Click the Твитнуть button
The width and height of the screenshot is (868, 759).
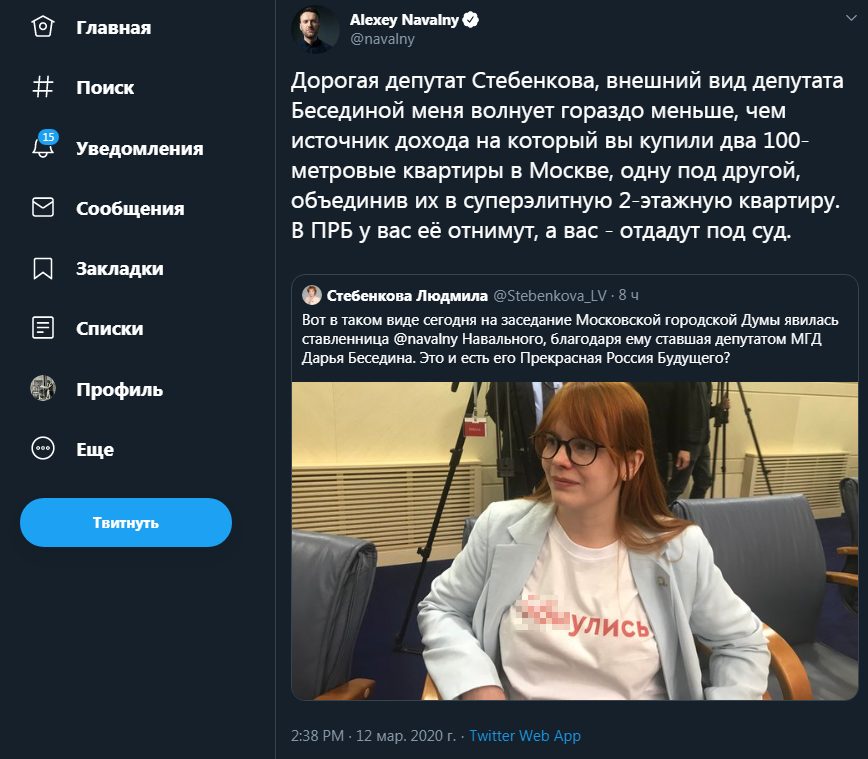(126, 523)
